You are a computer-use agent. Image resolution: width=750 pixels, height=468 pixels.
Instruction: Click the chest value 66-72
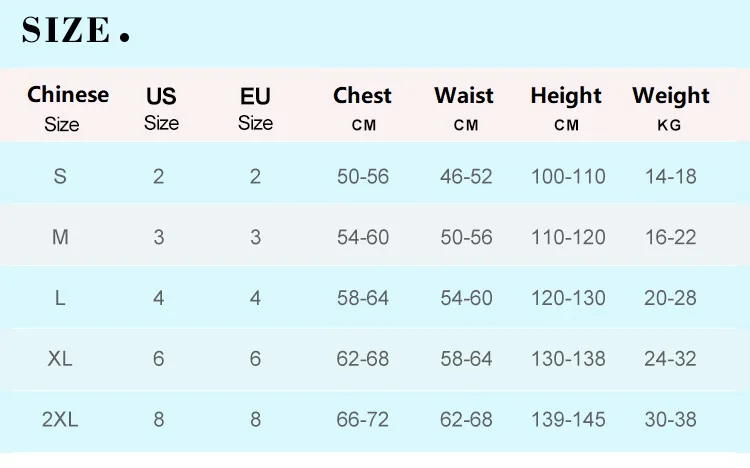click(363, 419)
